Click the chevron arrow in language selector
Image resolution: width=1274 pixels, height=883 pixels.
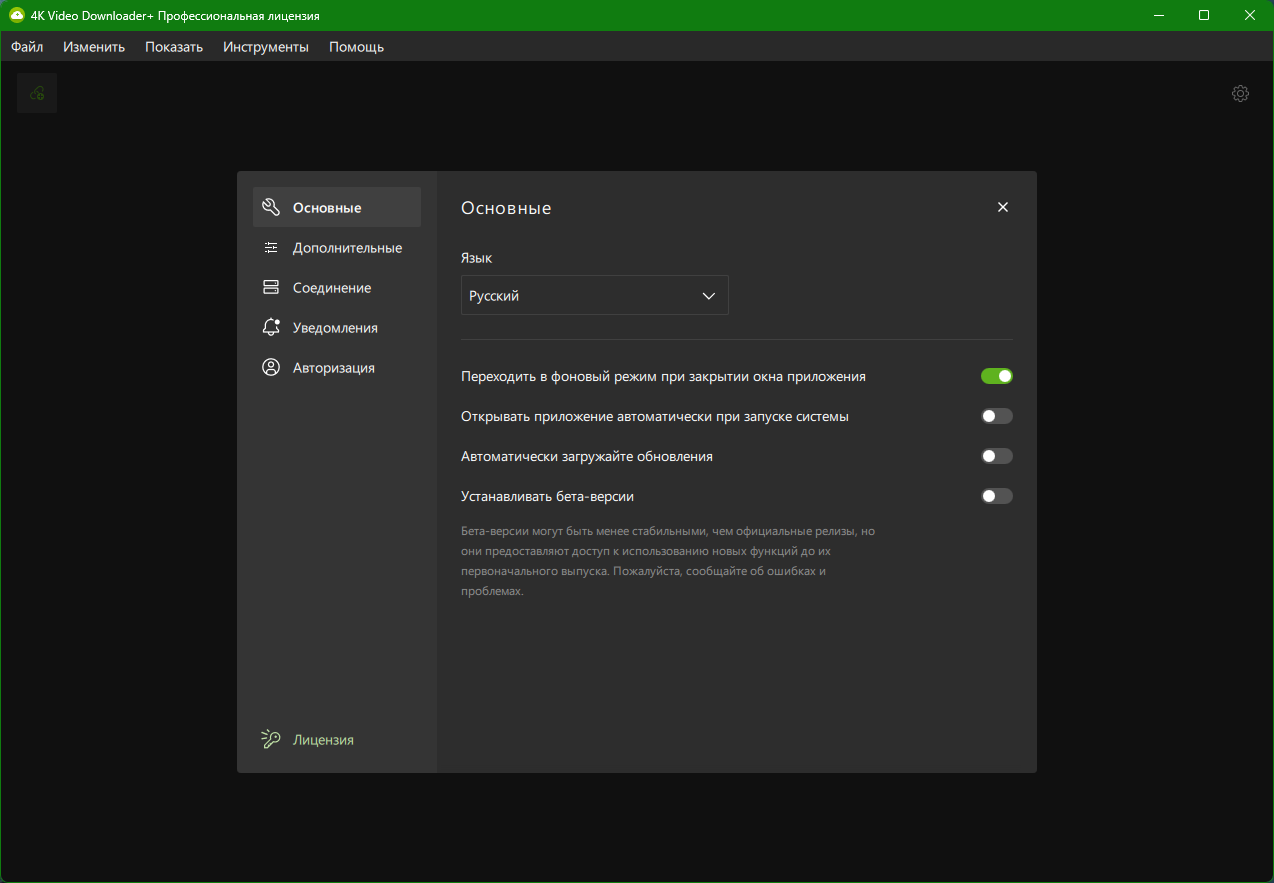coord(709,296)
